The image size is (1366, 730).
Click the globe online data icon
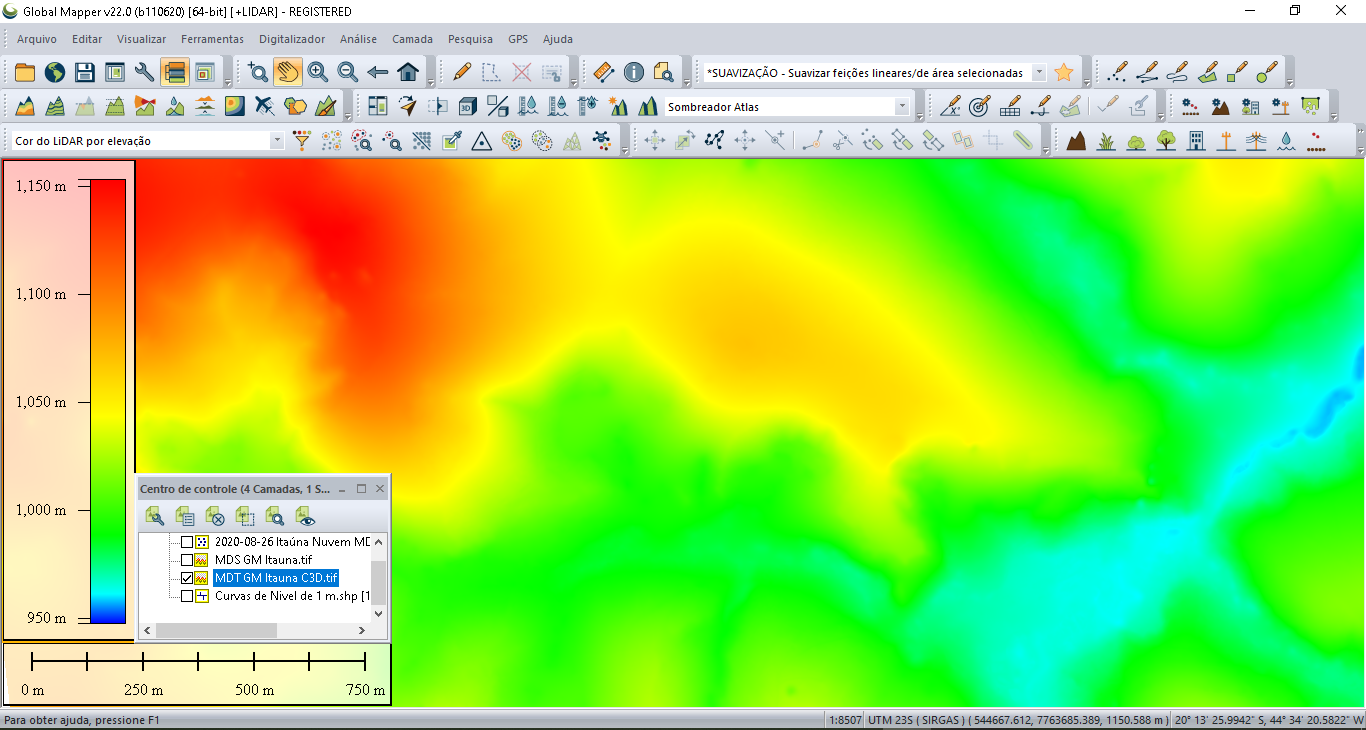pos(54,72)
